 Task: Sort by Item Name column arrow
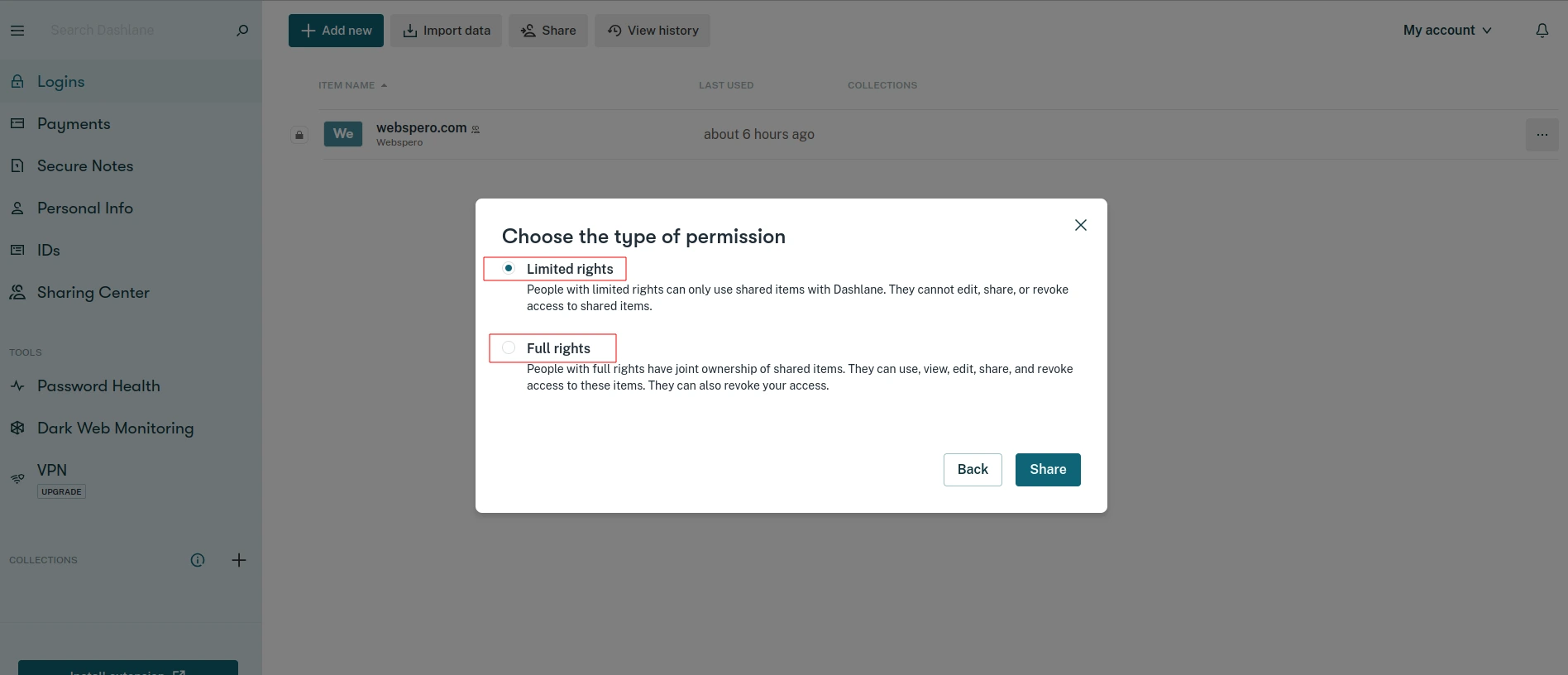point(384,85)
